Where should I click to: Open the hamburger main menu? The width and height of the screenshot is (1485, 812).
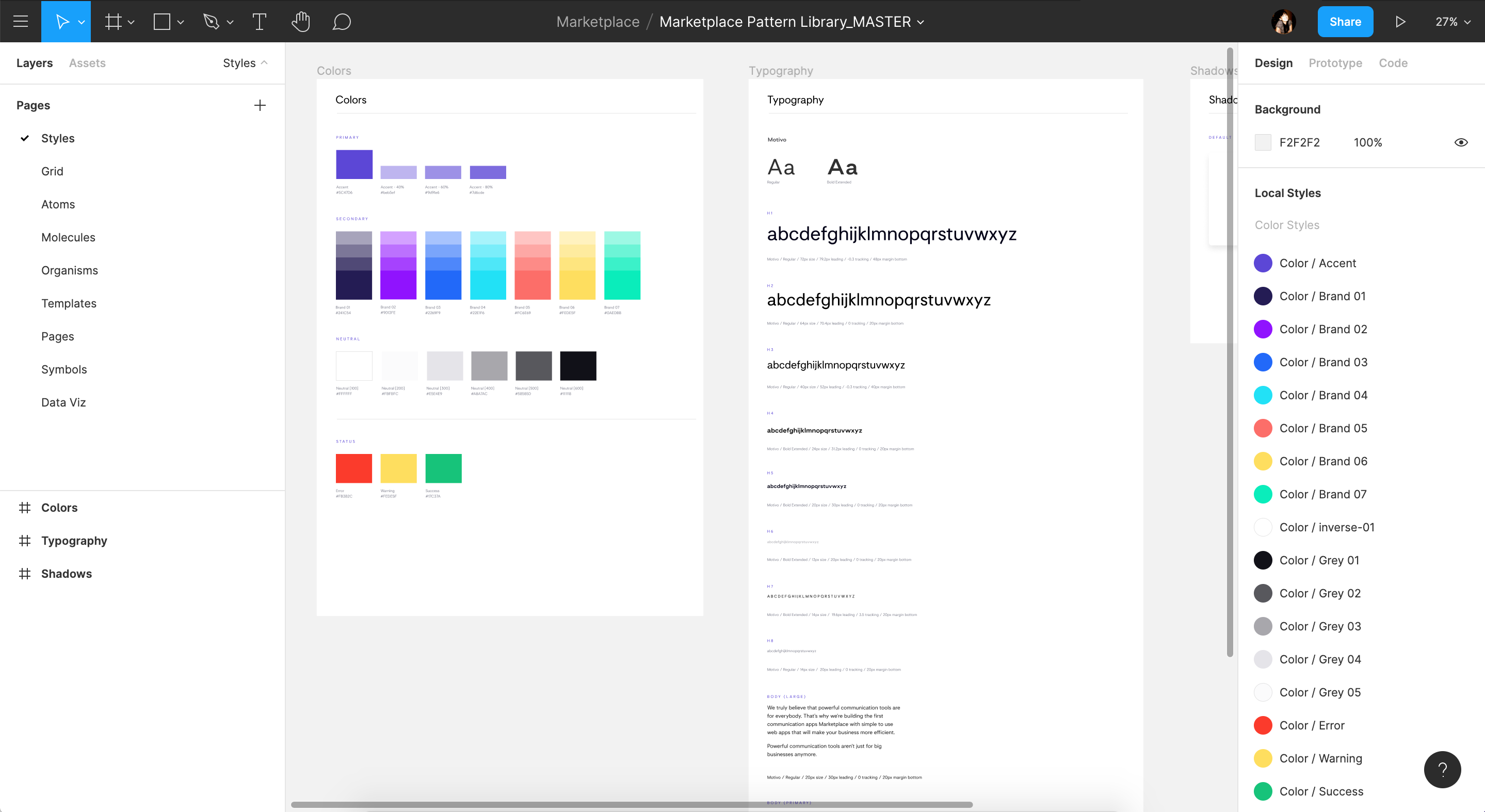(21, 21)
